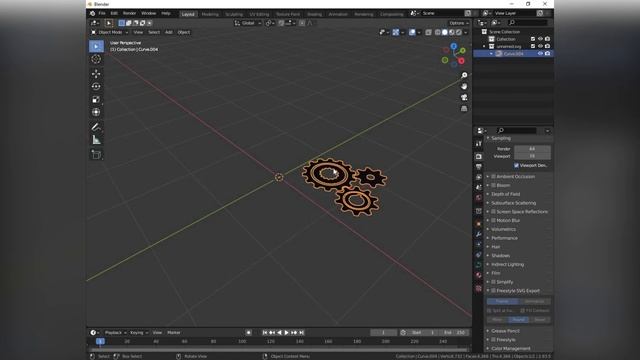Toggle unnamed.svg collection exclude checkbox
Screen dimensions: 640x360
[533, 46]
